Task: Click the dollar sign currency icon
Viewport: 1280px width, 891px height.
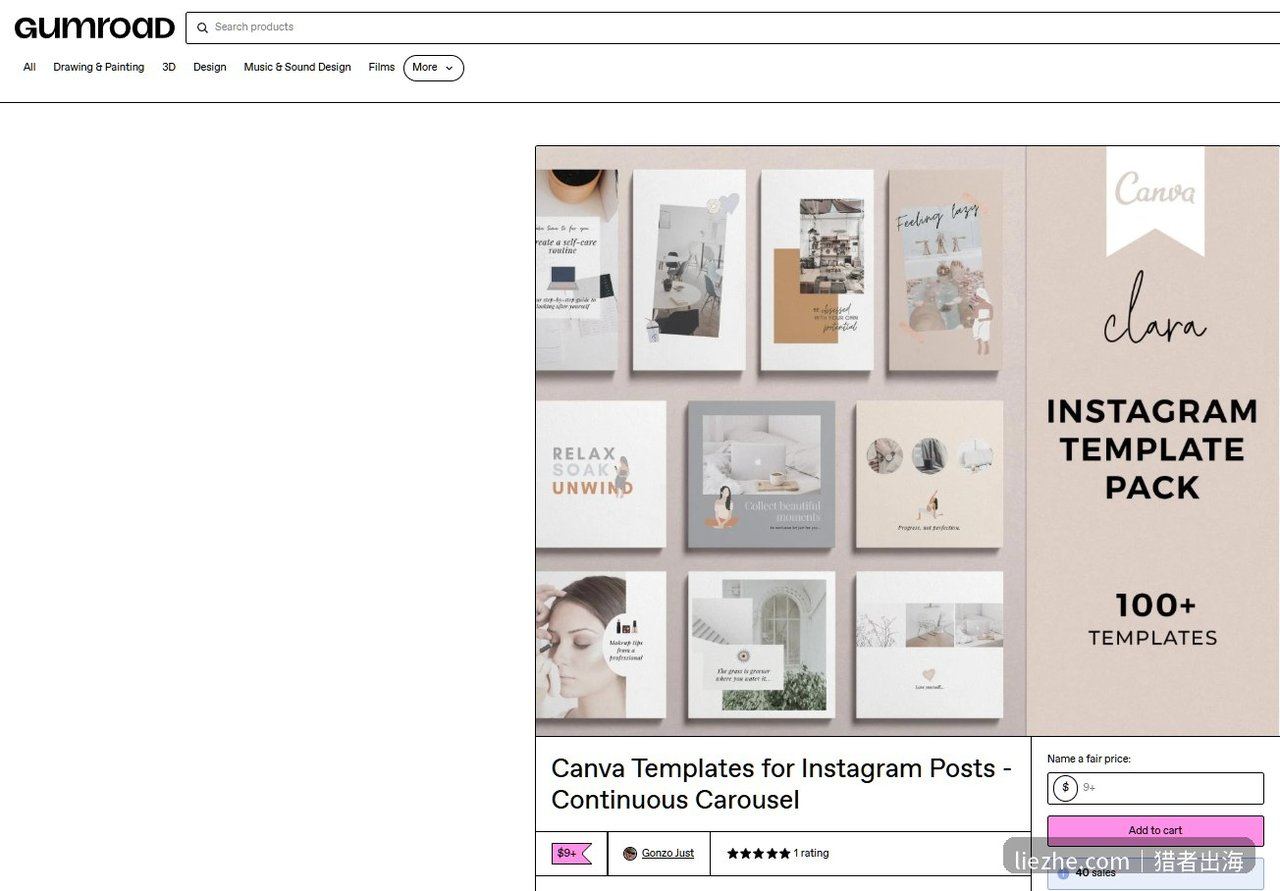Action: (1065, 788)
